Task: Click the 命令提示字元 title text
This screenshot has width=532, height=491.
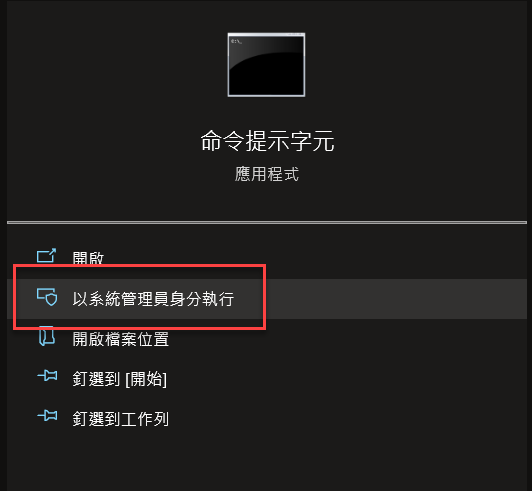Action: pos(267,141)
